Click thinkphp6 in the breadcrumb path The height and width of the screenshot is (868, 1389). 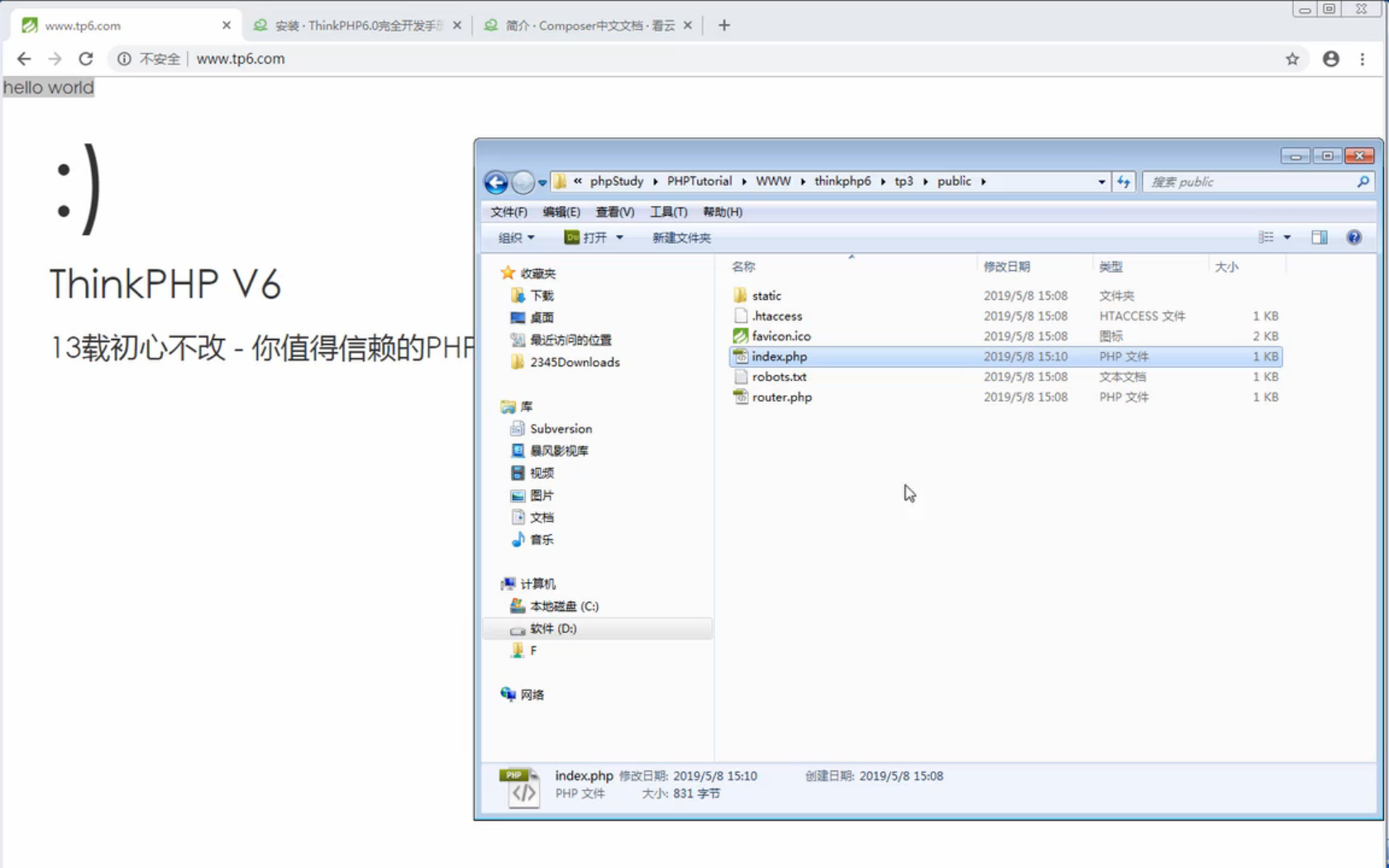point(842,181)
